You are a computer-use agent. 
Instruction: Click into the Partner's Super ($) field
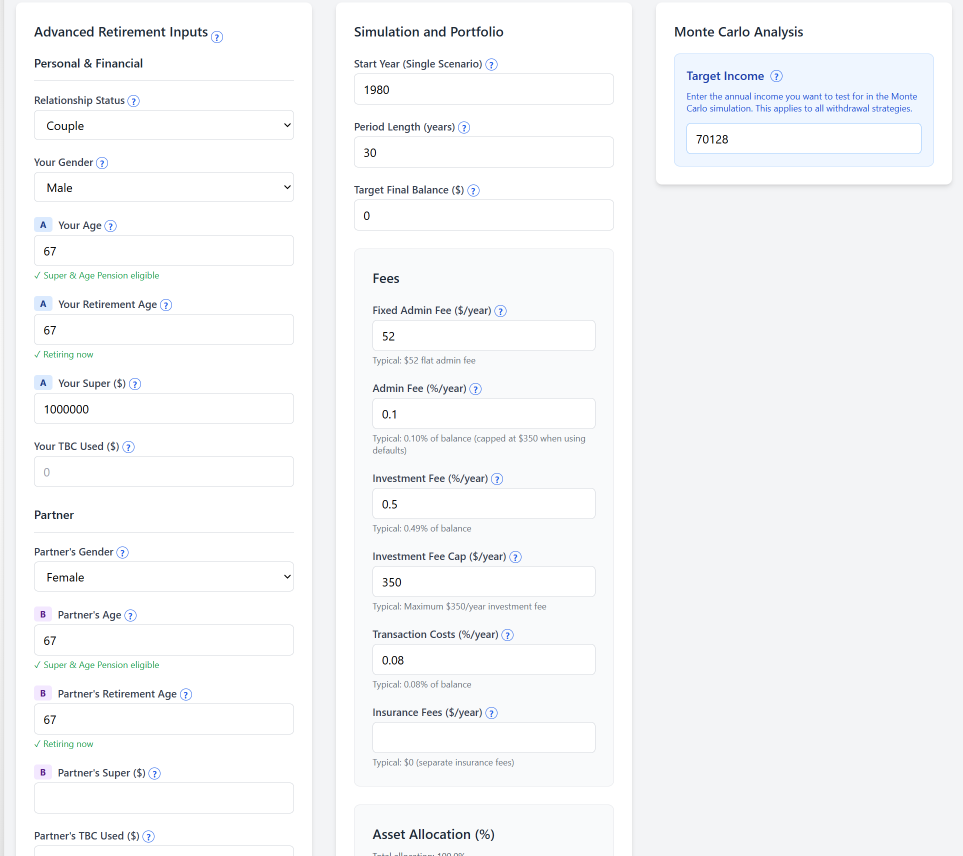164,798
